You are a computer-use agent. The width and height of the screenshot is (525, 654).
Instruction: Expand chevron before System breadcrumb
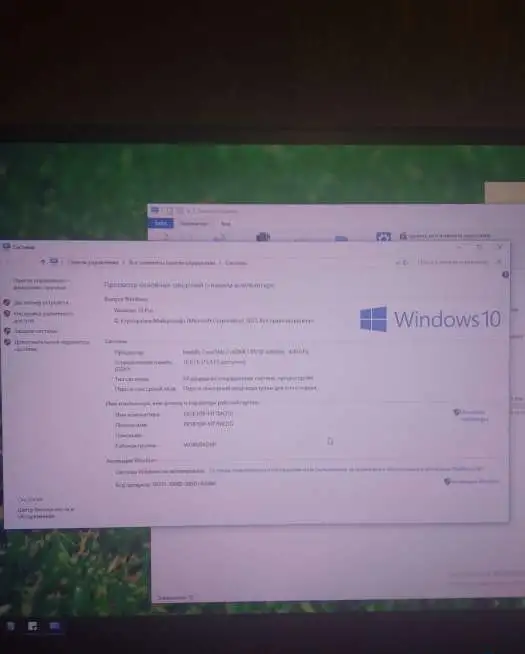coord(220,263)
